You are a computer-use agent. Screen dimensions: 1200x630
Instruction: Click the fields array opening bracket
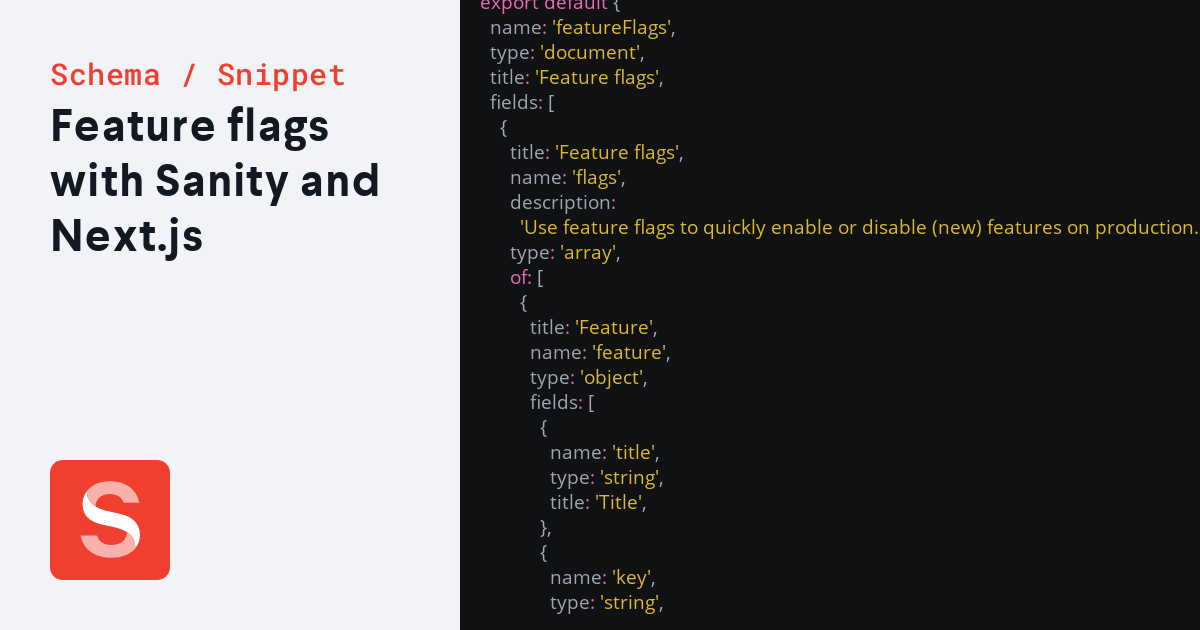[551, 102]
